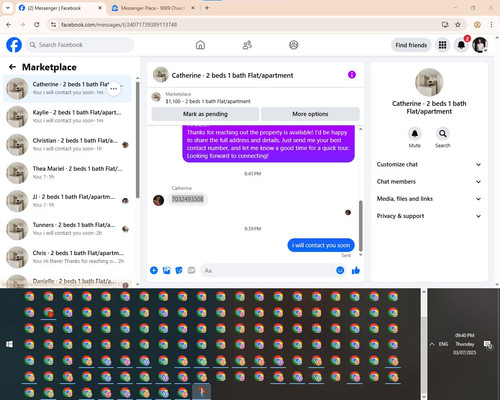Open the notification center in system tray
Viewport: 500px width, 400px height.
(x=488, y=344)
